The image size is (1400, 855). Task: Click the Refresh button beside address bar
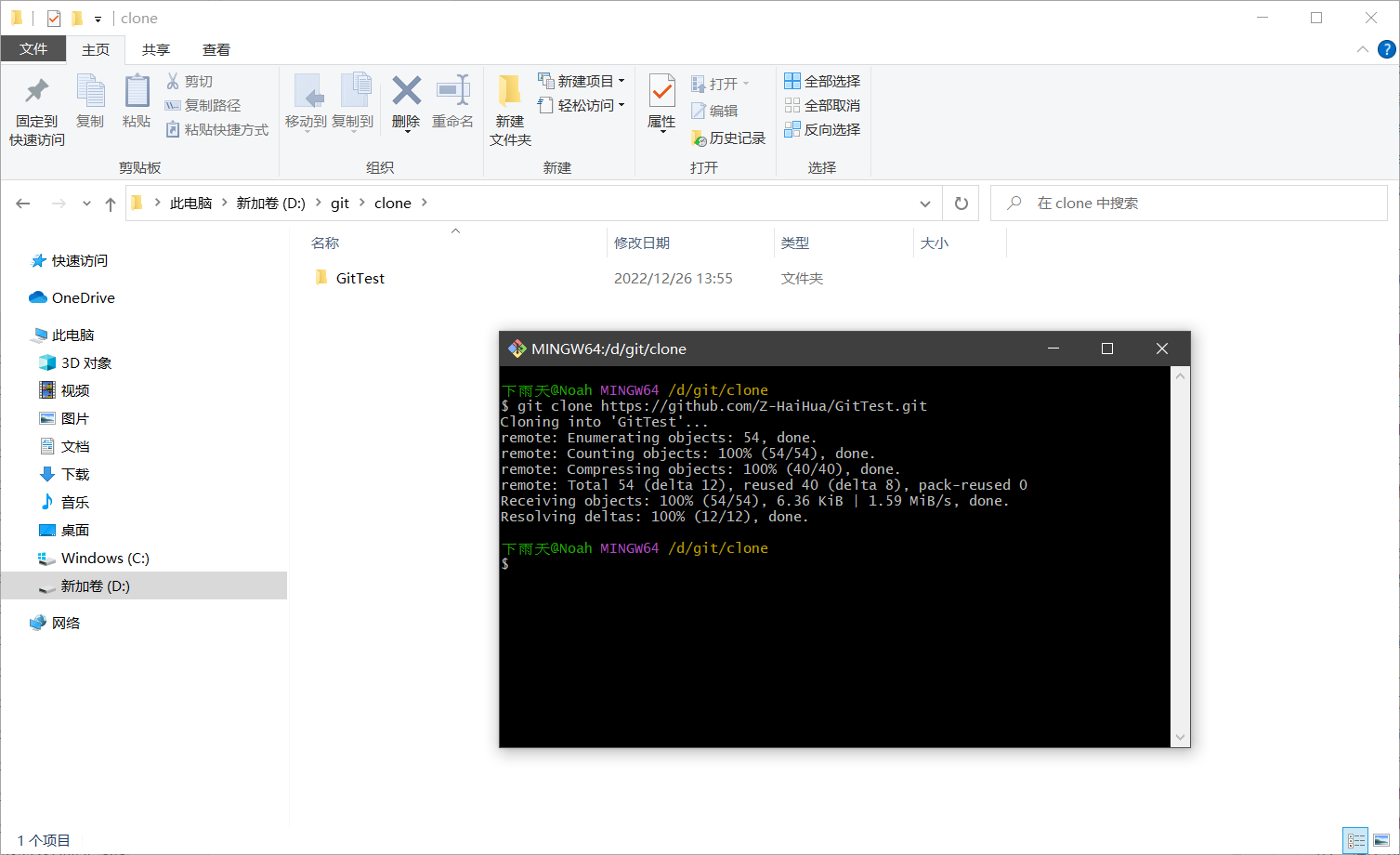(962, 204)
